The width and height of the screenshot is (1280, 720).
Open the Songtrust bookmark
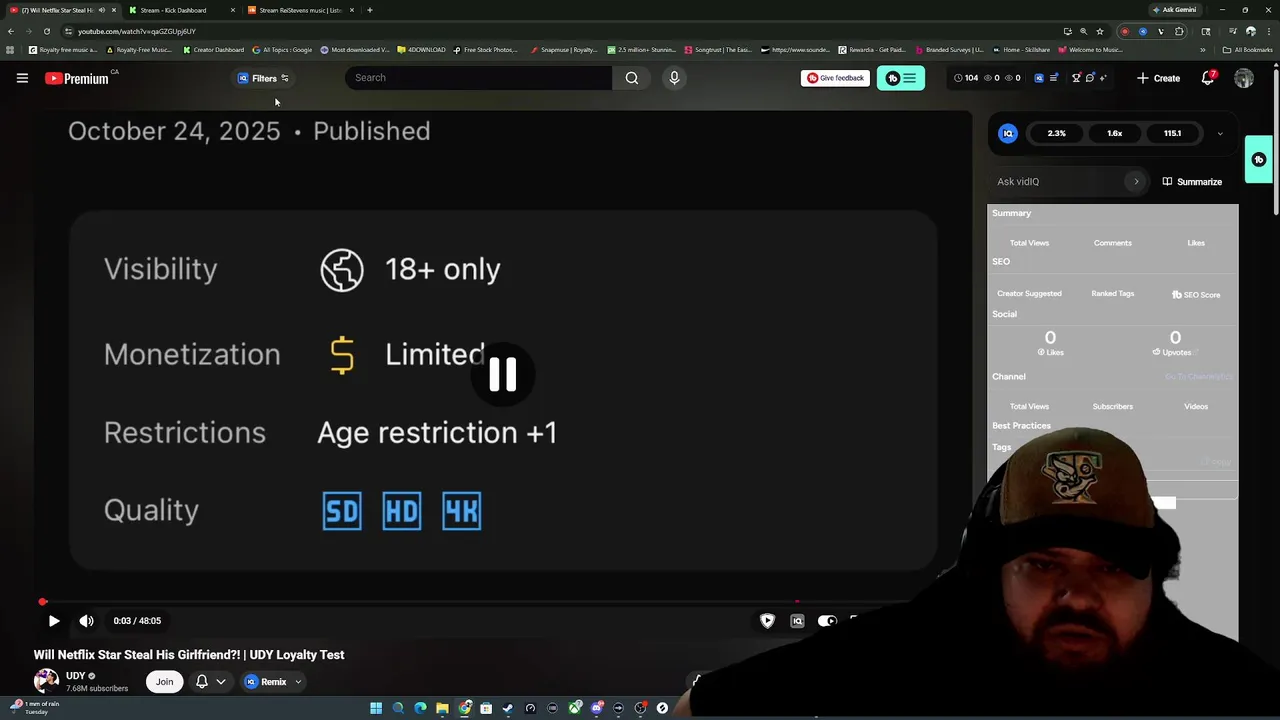[718, 50]
